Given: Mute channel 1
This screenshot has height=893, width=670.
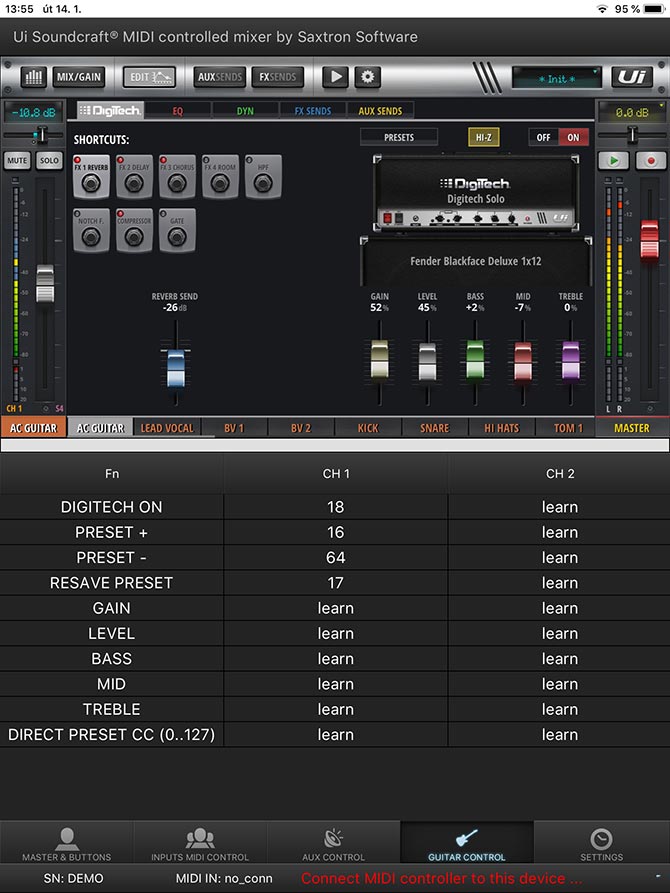Looking at the screenshot, I should click(17, 161).
